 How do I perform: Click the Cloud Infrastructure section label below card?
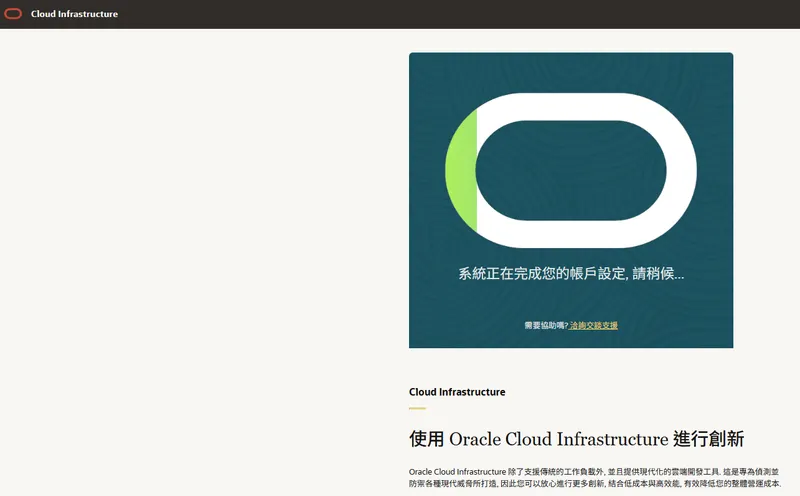coord(457,392)
